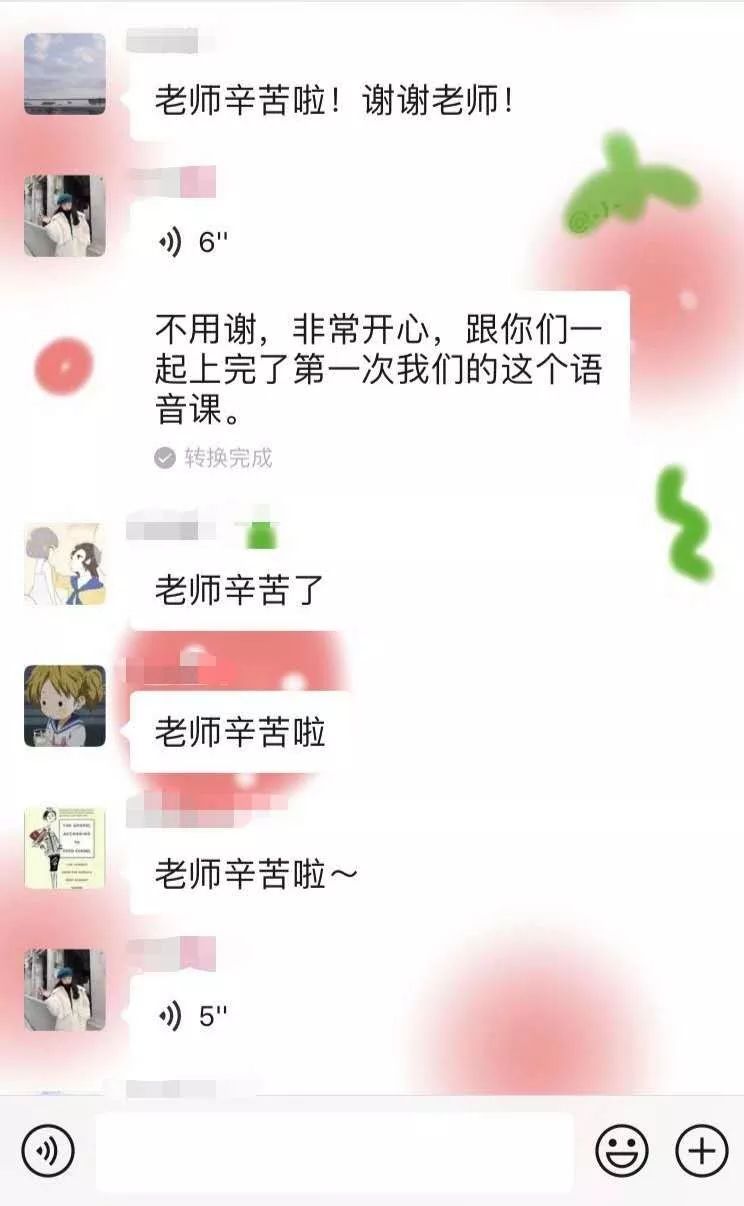Open the emoji picker smiley face
The image size is (744, 1206).
622,1150
